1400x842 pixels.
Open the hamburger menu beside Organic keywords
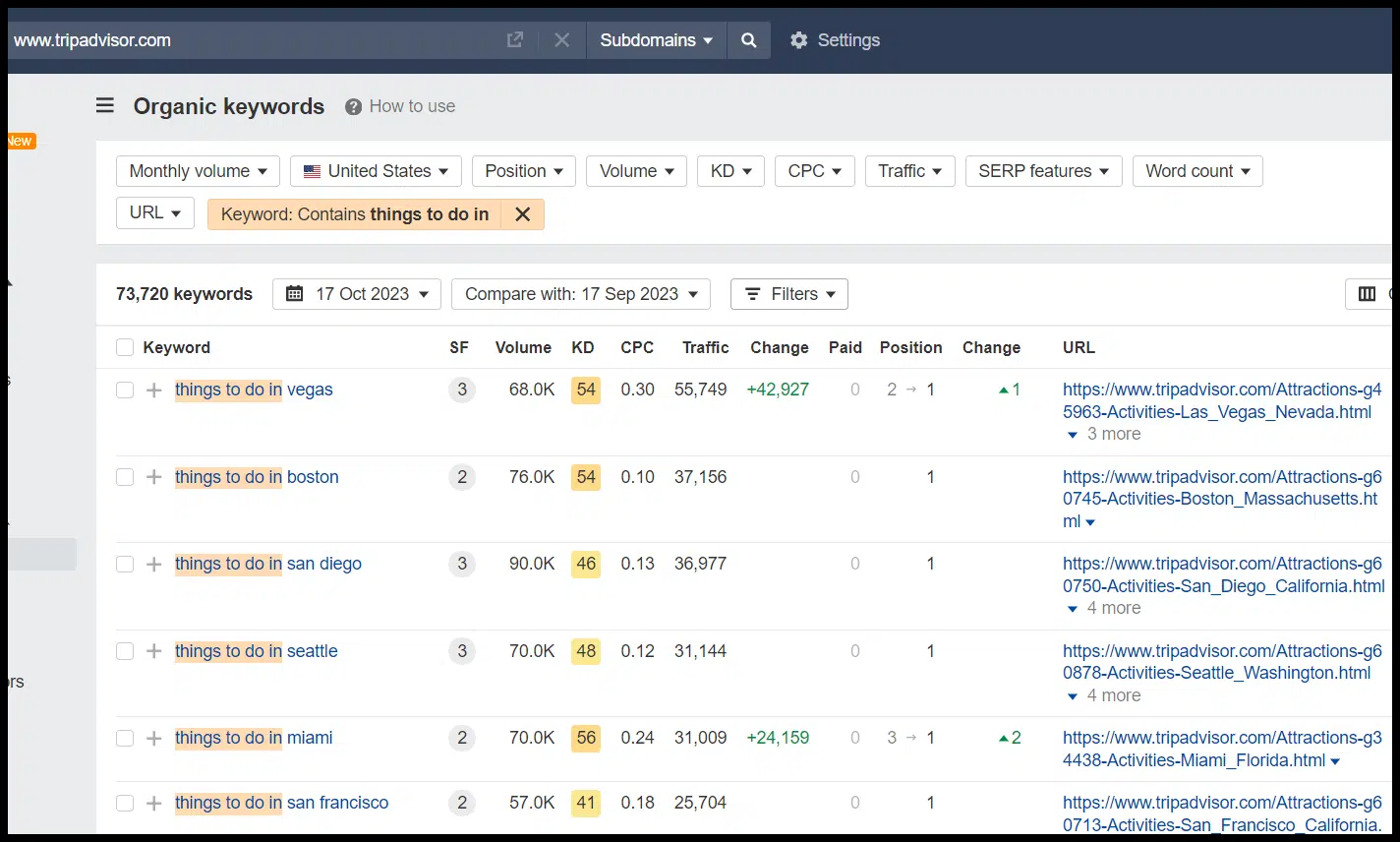point(105,106)
